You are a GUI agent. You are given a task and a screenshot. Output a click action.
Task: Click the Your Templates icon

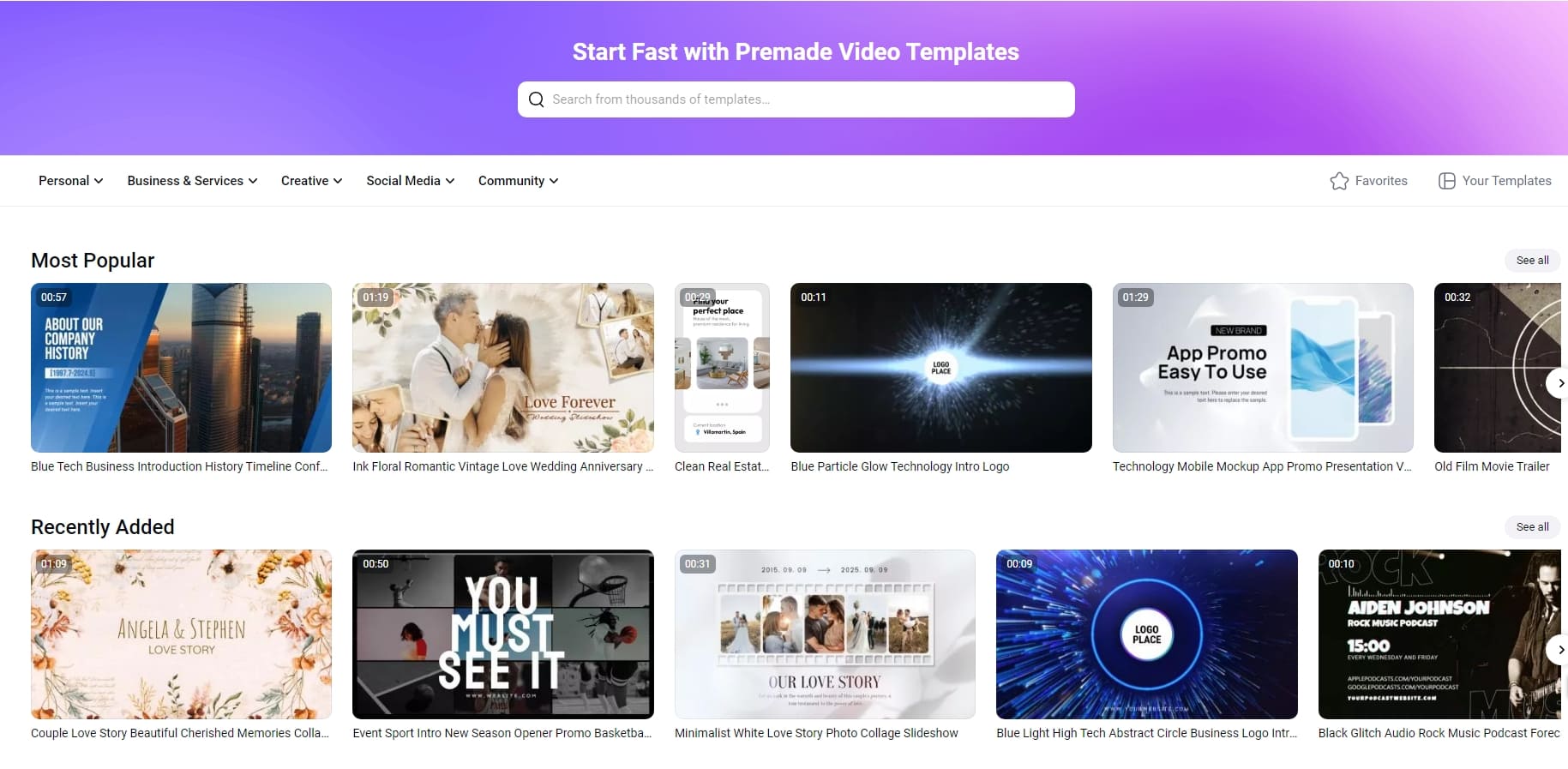(x=1446, y=181)
